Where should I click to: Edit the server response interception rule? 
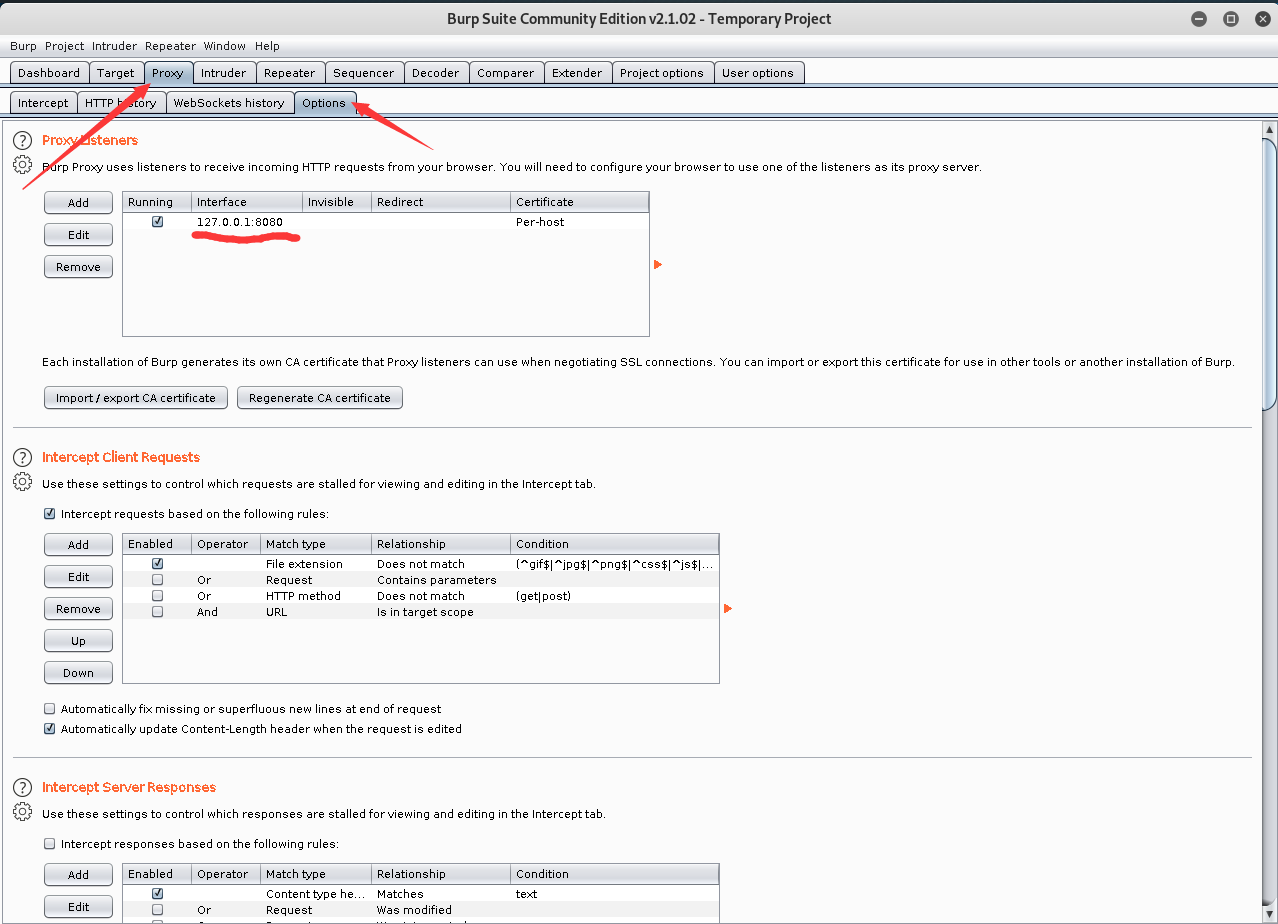[x=78, y=907]
